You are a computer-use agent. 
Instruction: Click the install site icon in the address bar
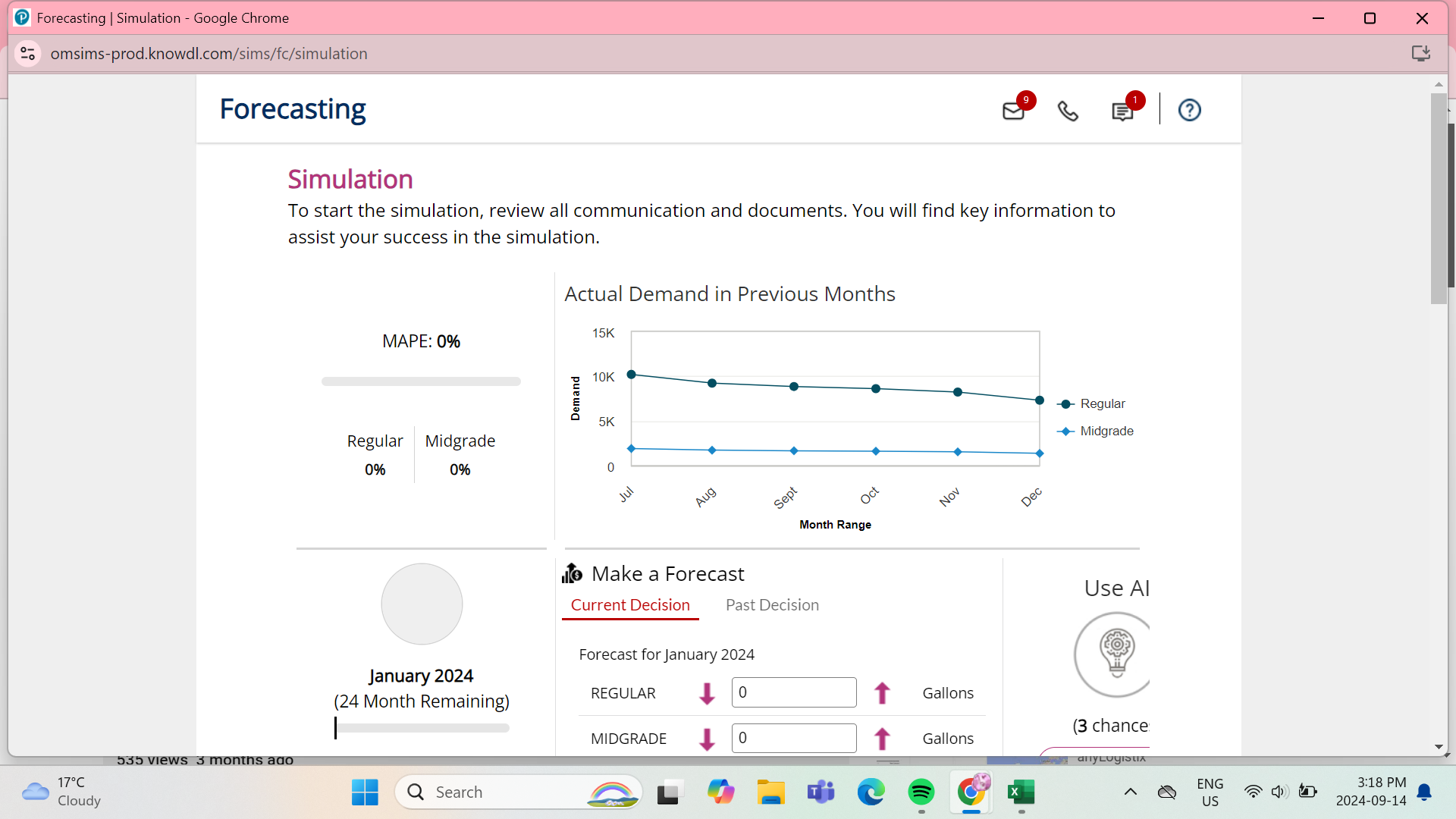[x=1421, y=53]
